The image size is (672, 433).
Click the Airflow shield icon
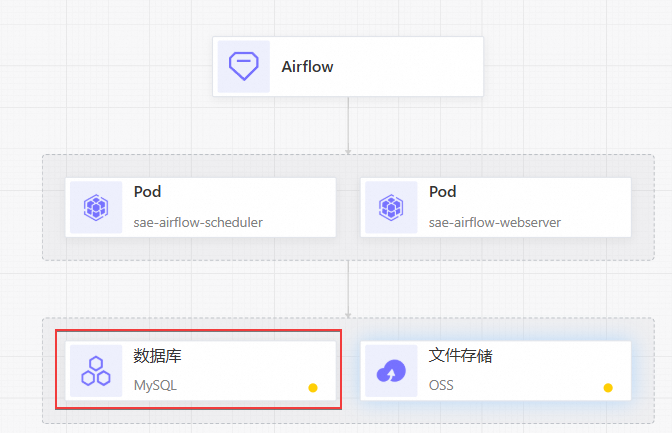pos(243,66)
